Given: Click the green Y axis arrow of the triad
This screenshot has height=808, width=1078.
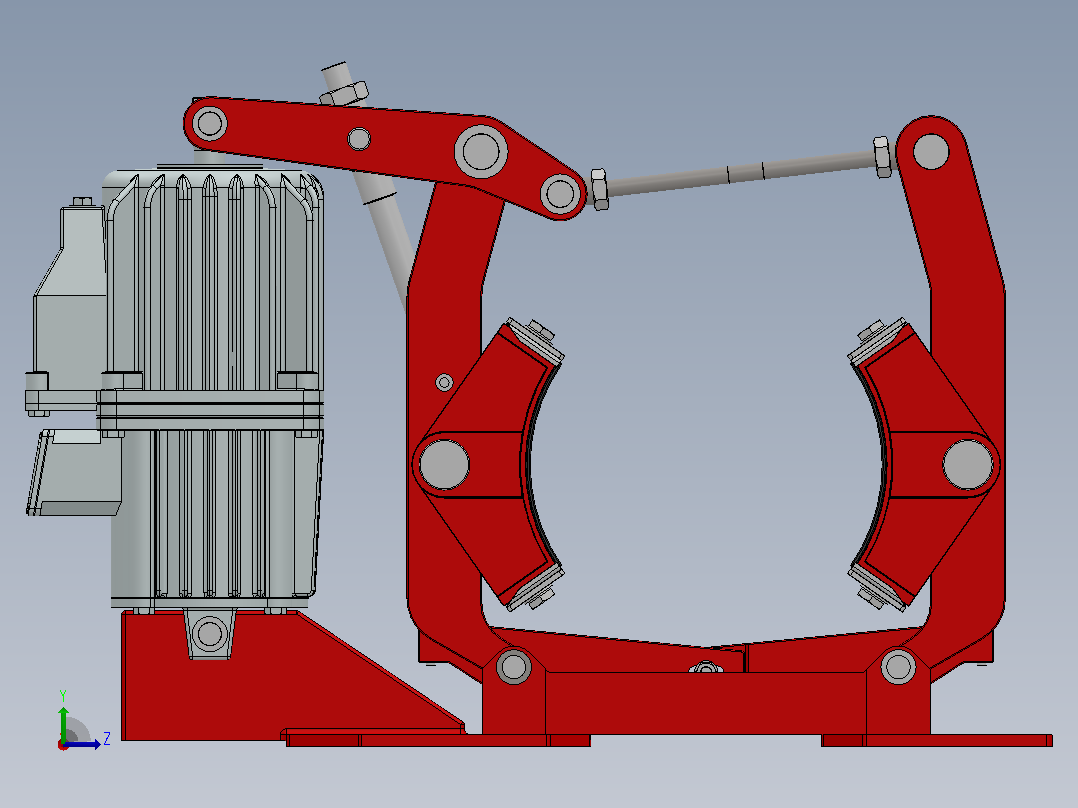Looking at the screenshot, I should pos(63,723).
